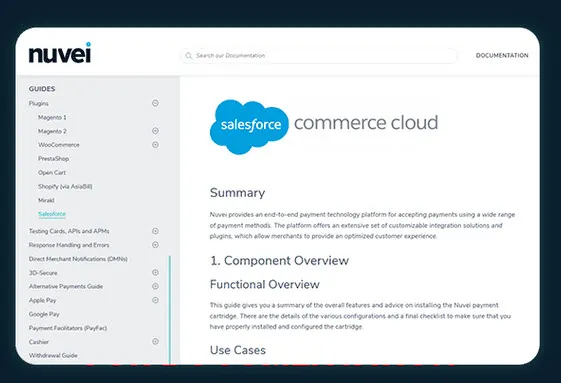Click the commerce cloud title text
561x383 pixels.
(x=366, y=123)
